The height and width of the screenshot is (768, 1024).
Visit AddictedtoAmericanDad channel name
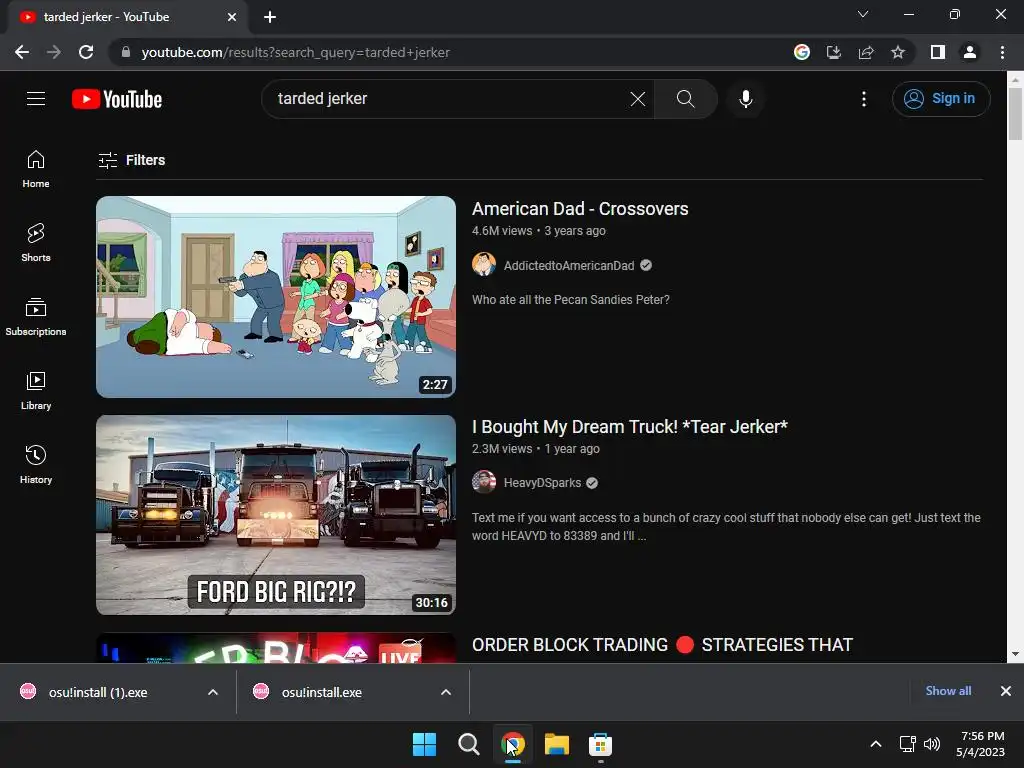click(x=569, y=266)
